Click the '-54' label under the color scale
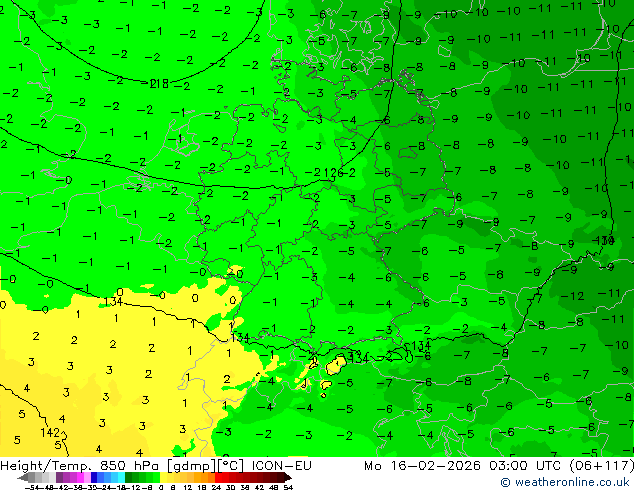This screenshot has width=634, height=490. (x=32, y=487)
